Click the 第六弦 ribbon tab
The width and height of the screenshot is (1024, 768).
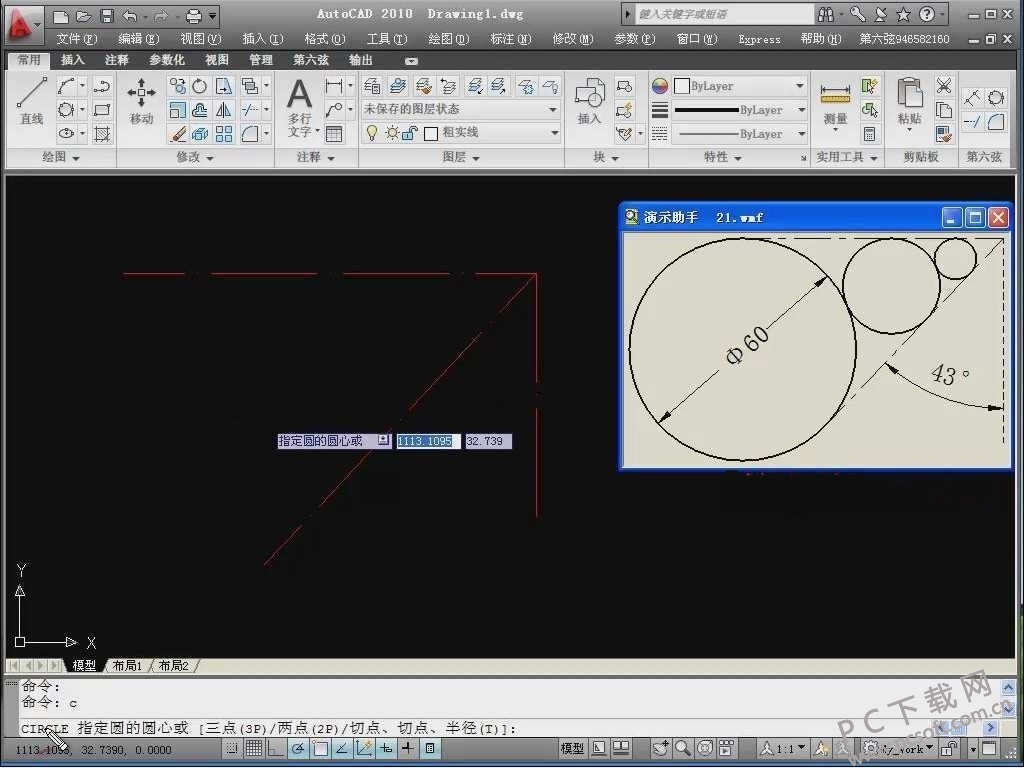click(x=311, y=60)
